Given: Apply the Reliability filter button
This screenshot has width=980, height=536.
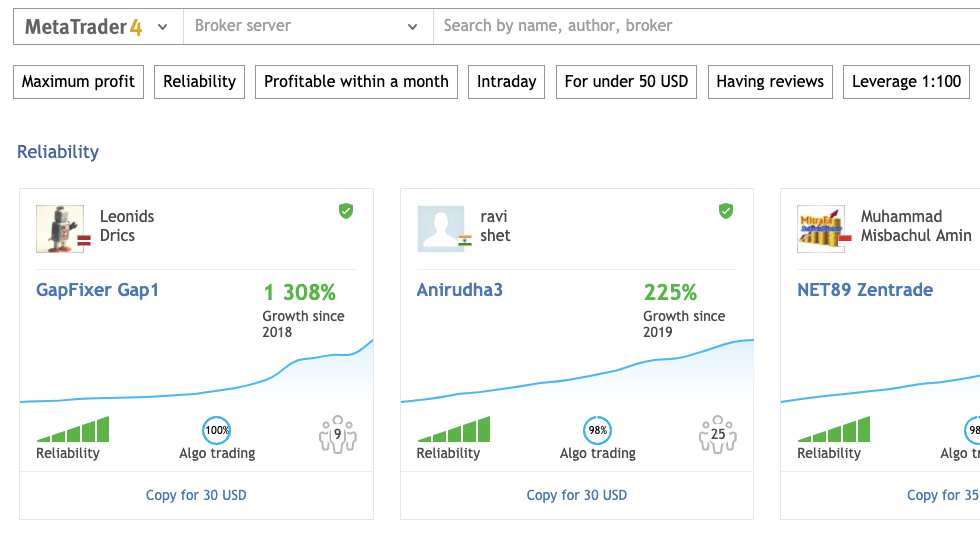Looking at the screenshot, I should point(199,82).
